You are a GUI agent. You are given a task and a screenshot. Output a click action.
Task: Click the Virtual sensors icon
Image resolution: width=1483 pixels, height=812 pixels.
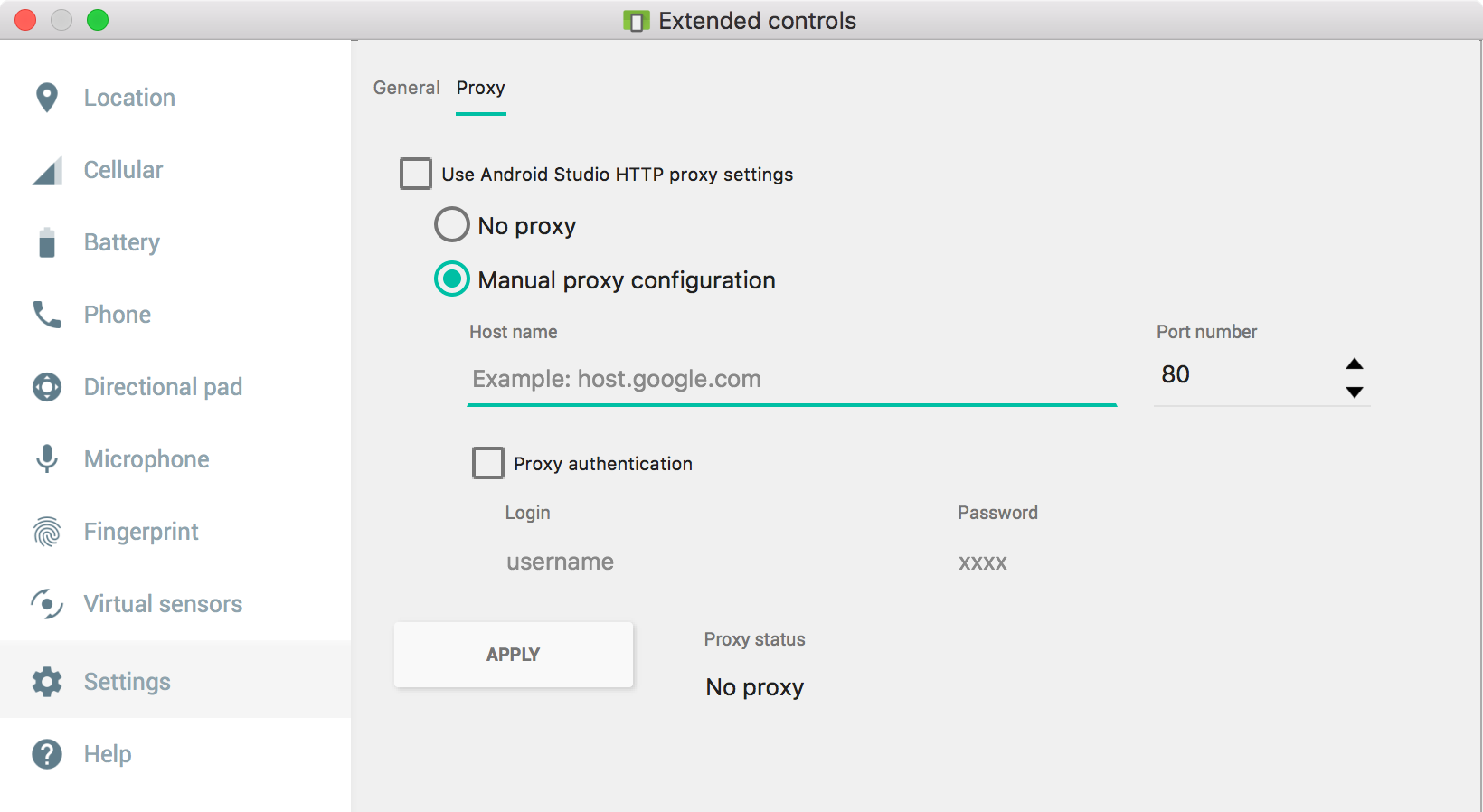click(47, 604)
